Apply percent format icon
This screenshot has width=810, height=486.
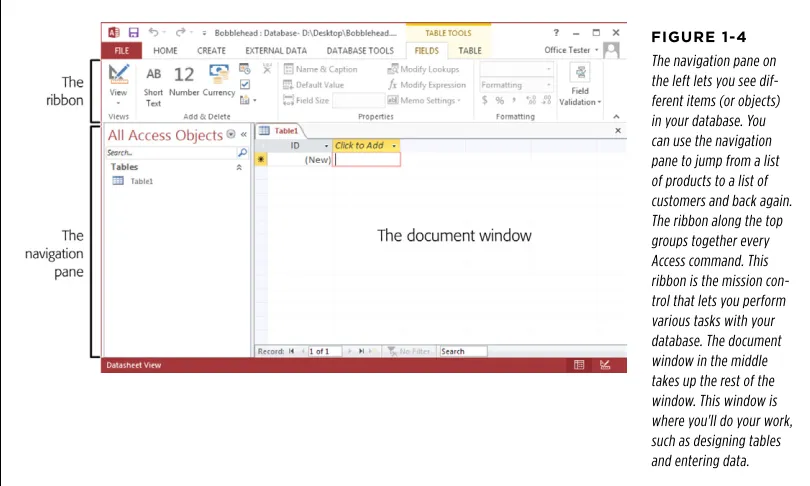(500, 100)
